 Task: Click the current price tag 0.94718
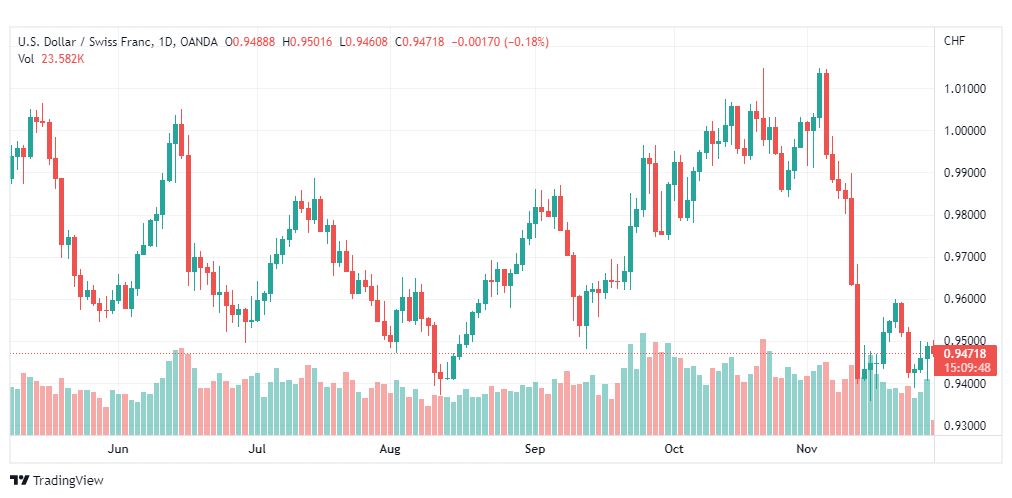click(x=964, y=353)
